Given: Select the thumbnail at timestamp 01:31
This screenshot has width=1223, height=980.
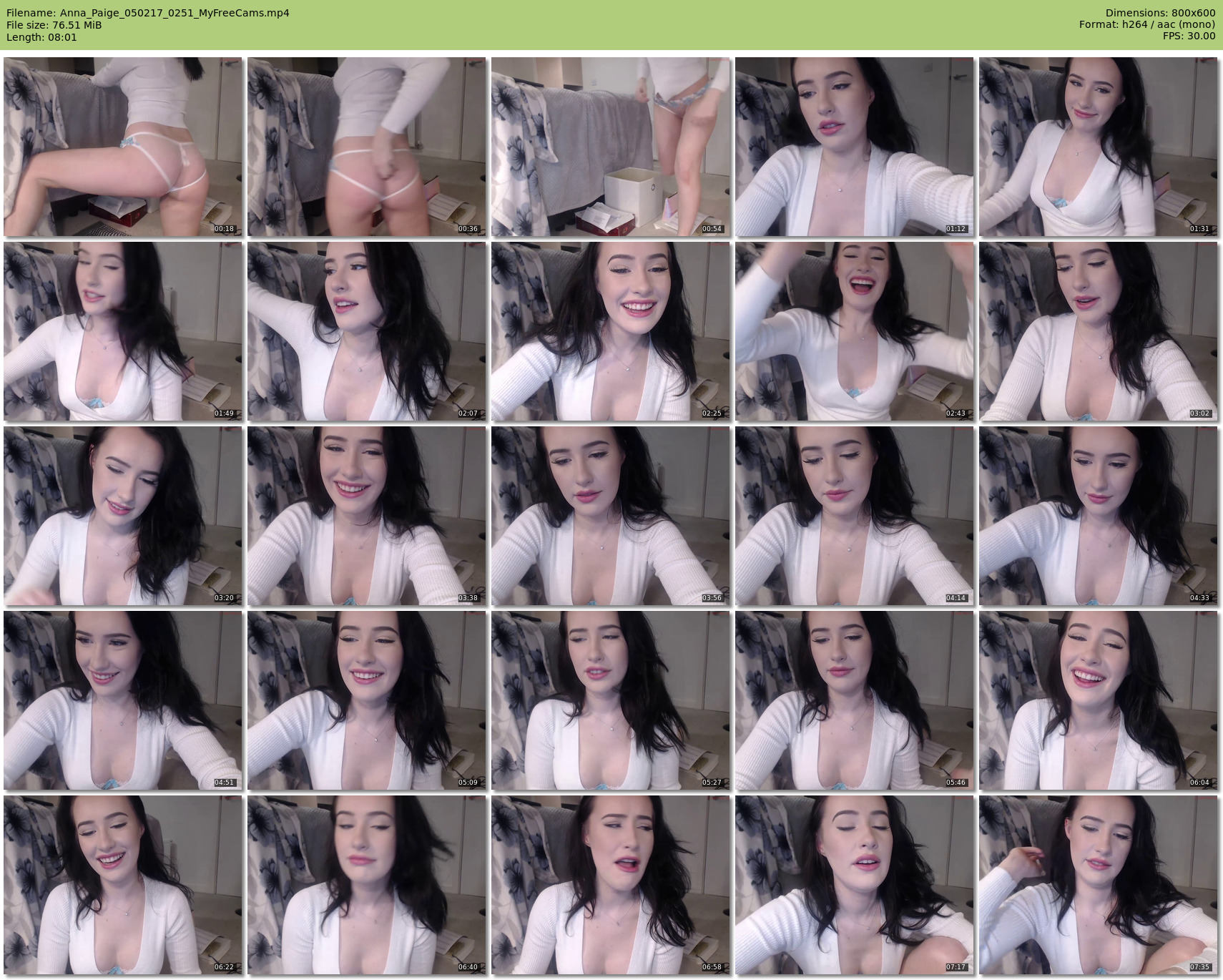Looking at the screenshot, I should pos(1099,147).
